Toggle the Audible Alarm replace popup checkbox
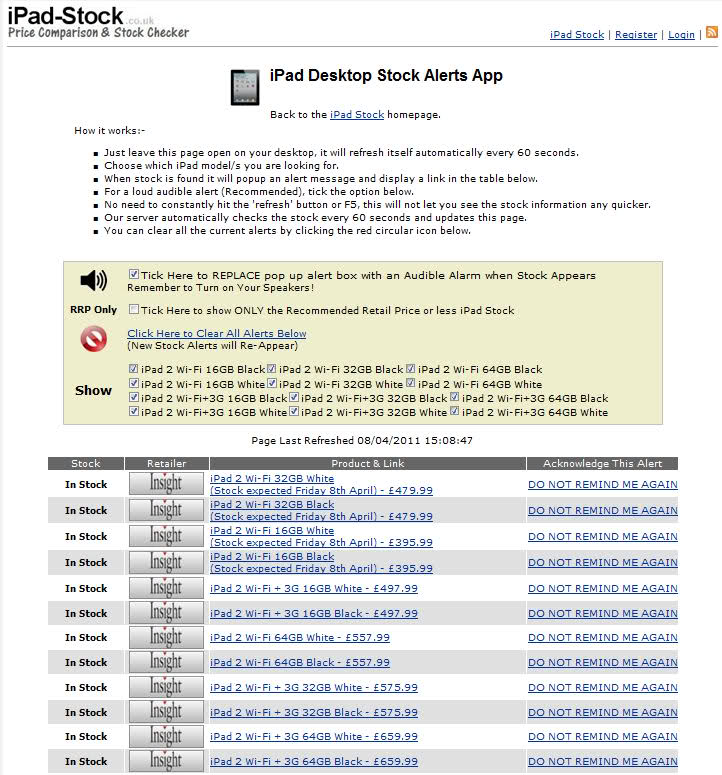 point(133,274)
